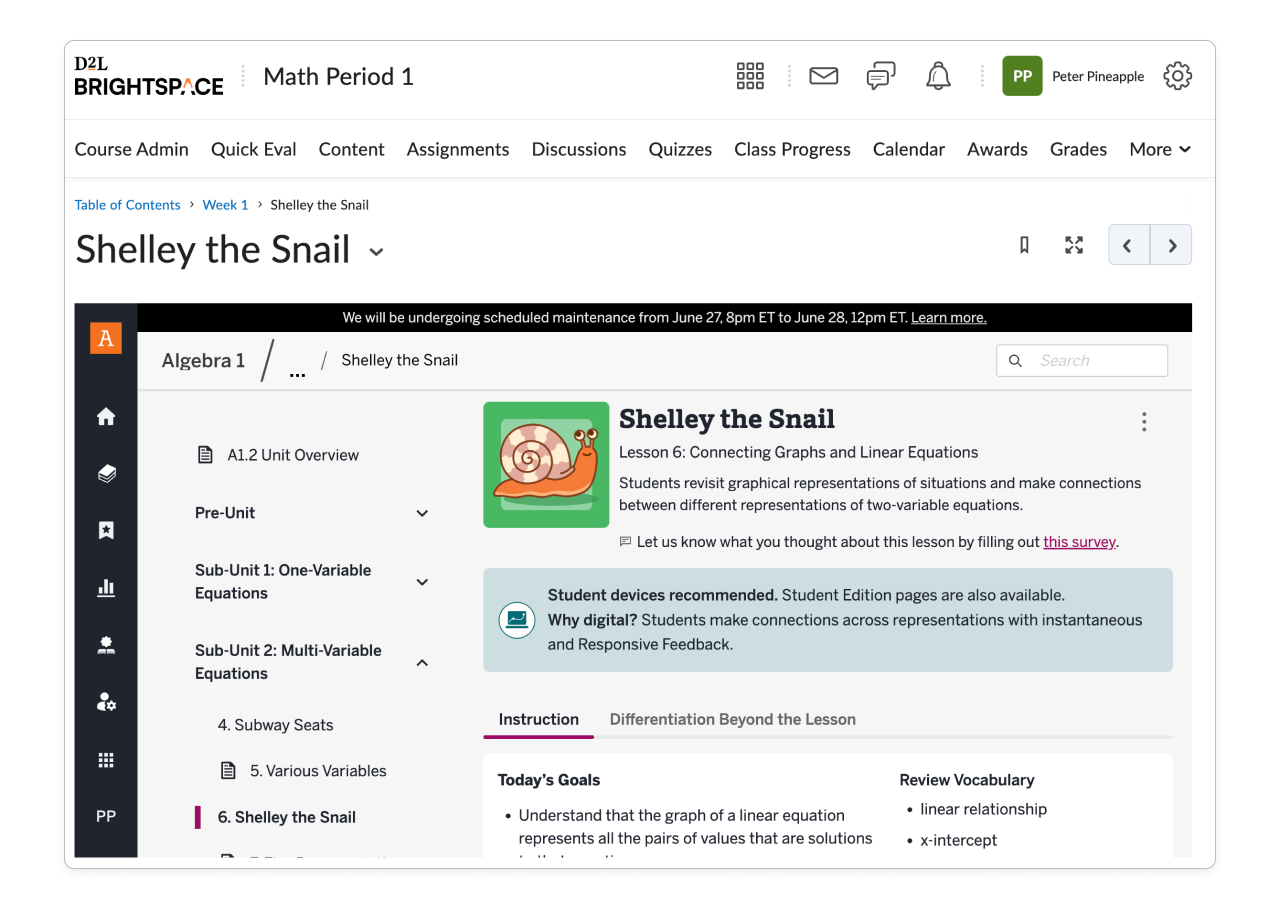This screenshot has height=909, width=1280.
Task: Open the sidebar icon below the bar chart
Action: click(x=106, y=645)
